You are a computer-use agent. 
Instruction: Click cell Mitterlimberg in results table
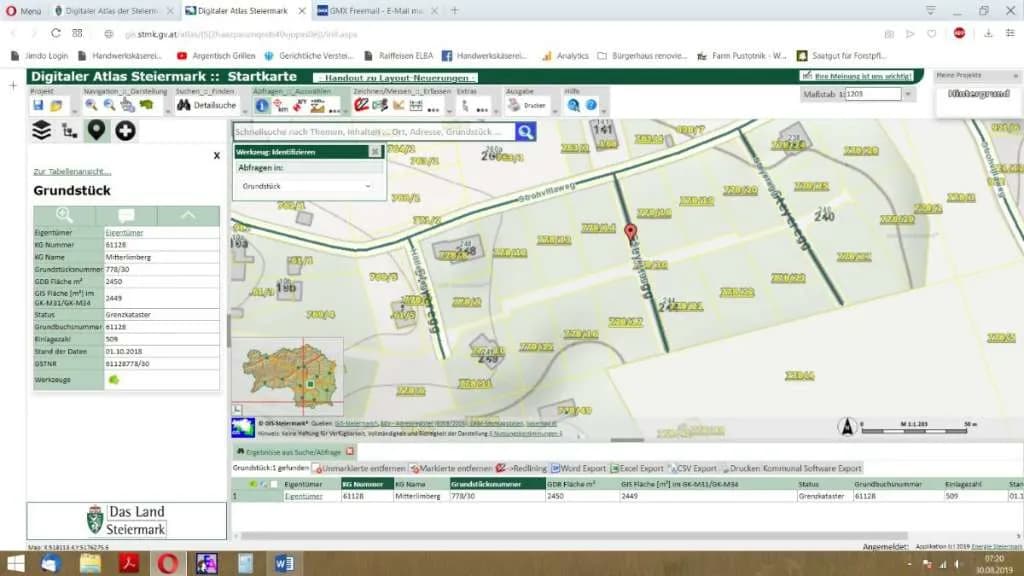tap(421, 496)
